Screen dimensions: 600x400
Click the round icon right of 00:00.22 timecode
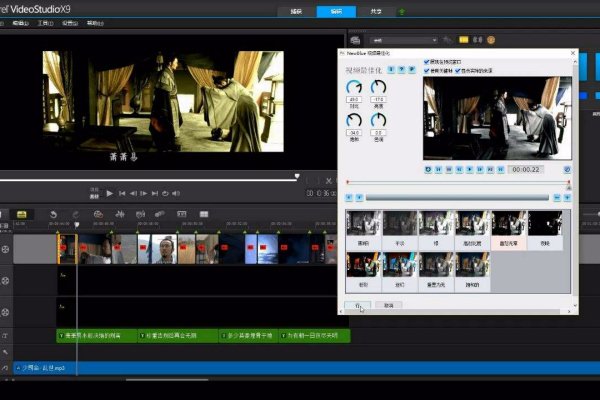tap(566, 170)
